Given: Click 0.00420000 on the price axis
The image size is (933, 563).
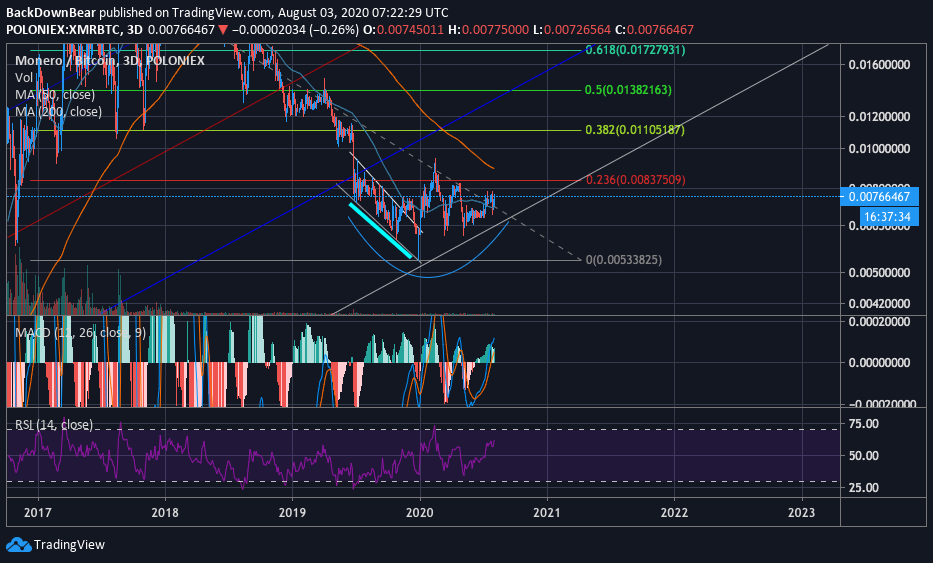Looking at the screenshot, I should [879, 304].
